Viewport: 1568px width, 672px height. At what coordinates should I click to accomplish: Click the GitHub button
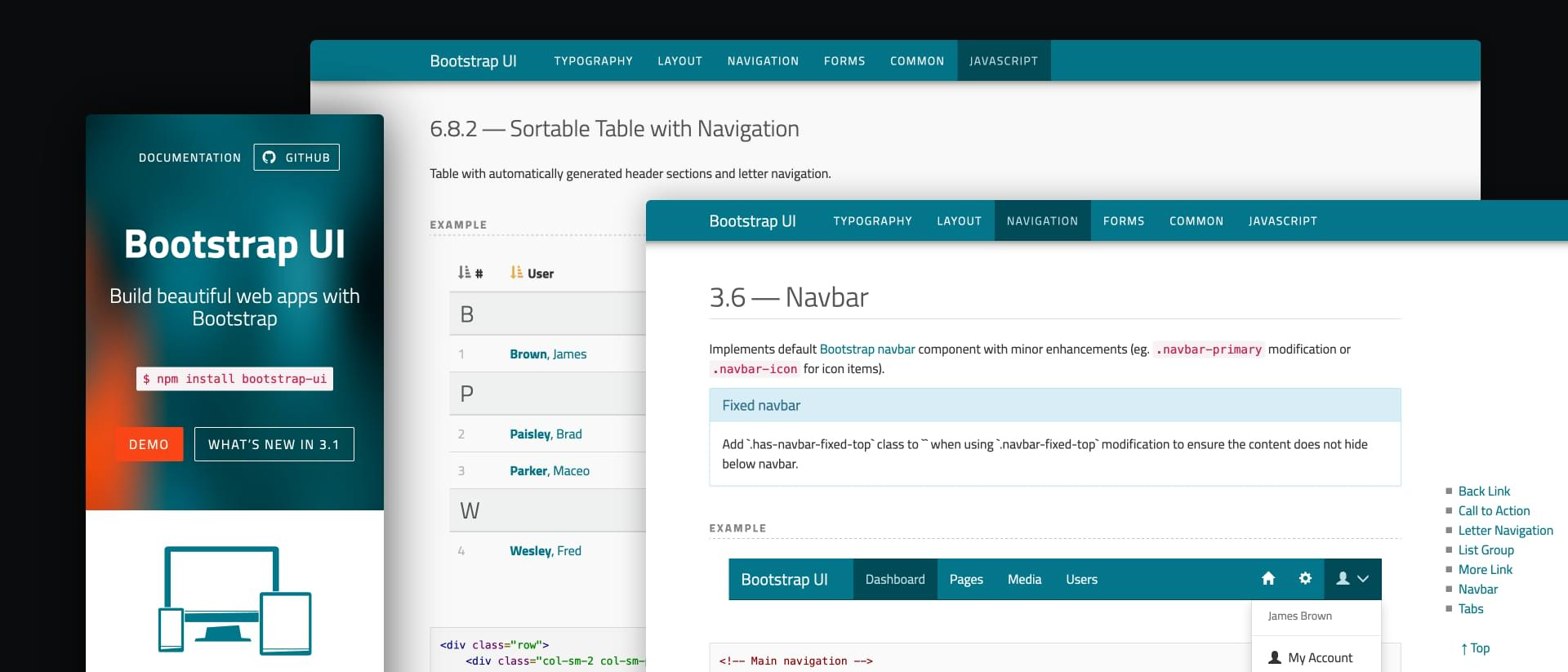pos(296,158)
